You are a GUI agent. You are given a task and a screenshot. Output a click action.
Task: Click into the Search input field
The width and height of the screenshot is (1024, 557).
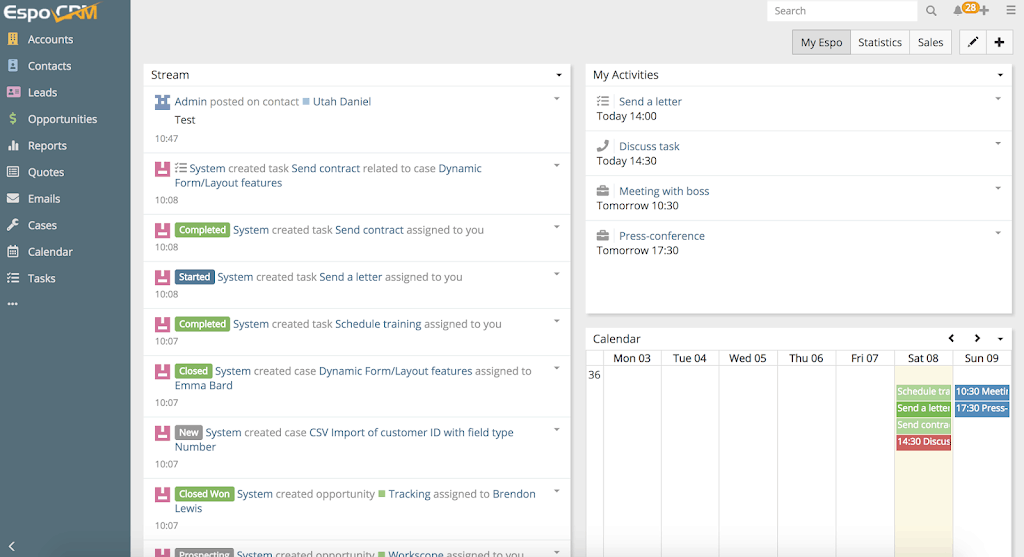tap(841, 11)
